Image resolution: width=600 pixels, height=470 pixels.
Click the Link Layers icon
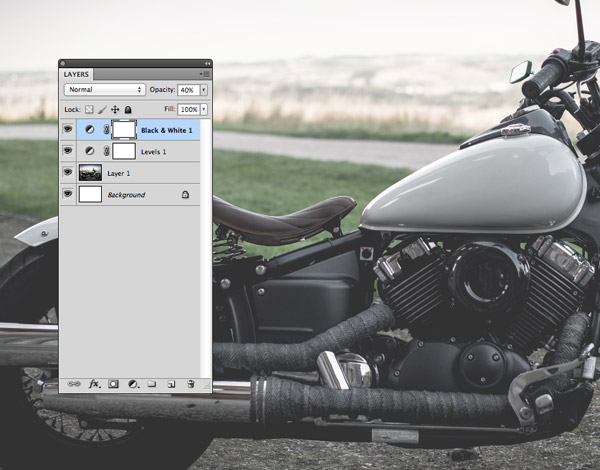73,383
